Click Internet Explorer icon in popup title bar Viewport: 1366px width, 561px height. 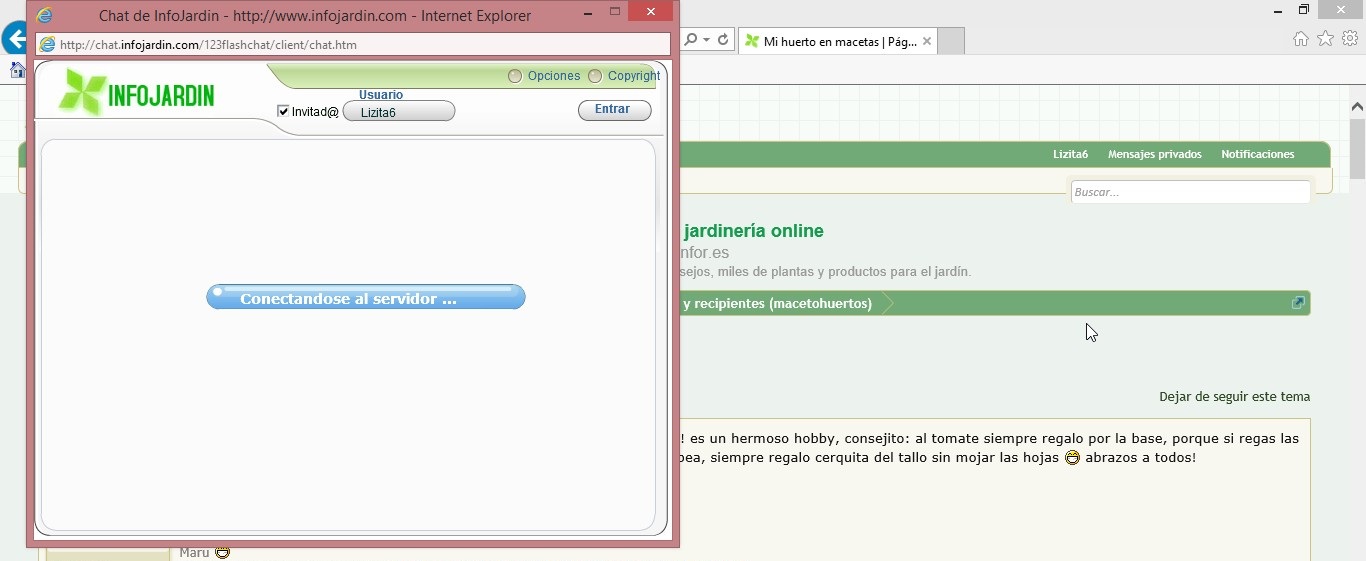pyautogui.click(x=44, y=15)
